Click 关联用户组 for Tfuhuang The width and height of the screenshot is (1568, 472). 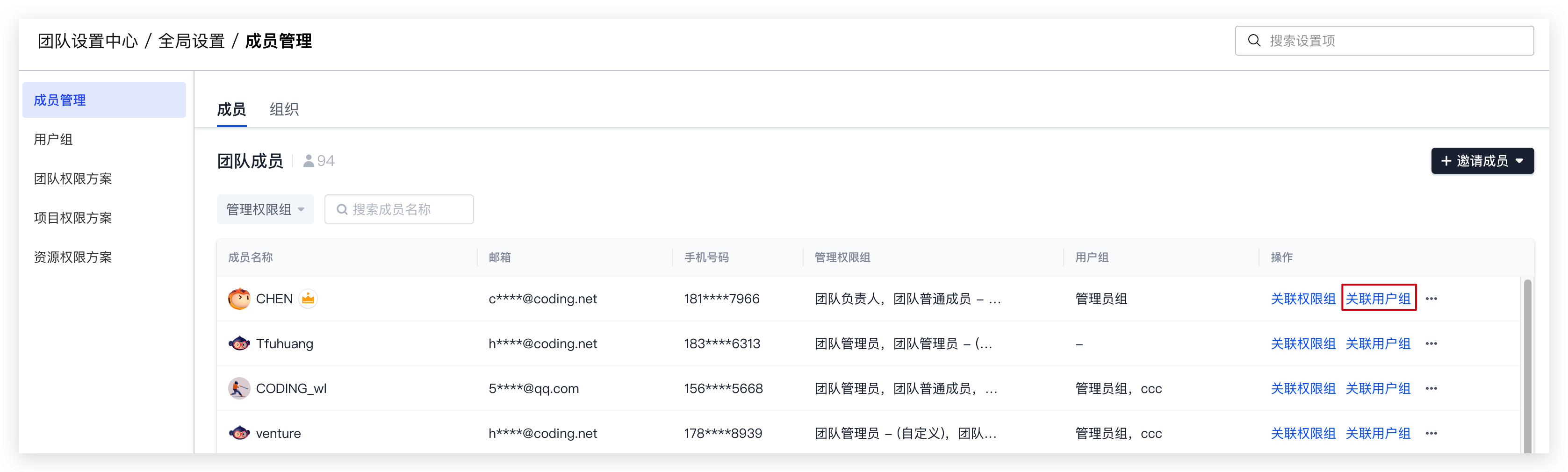pyautogui.click(x=1378, y=343)
